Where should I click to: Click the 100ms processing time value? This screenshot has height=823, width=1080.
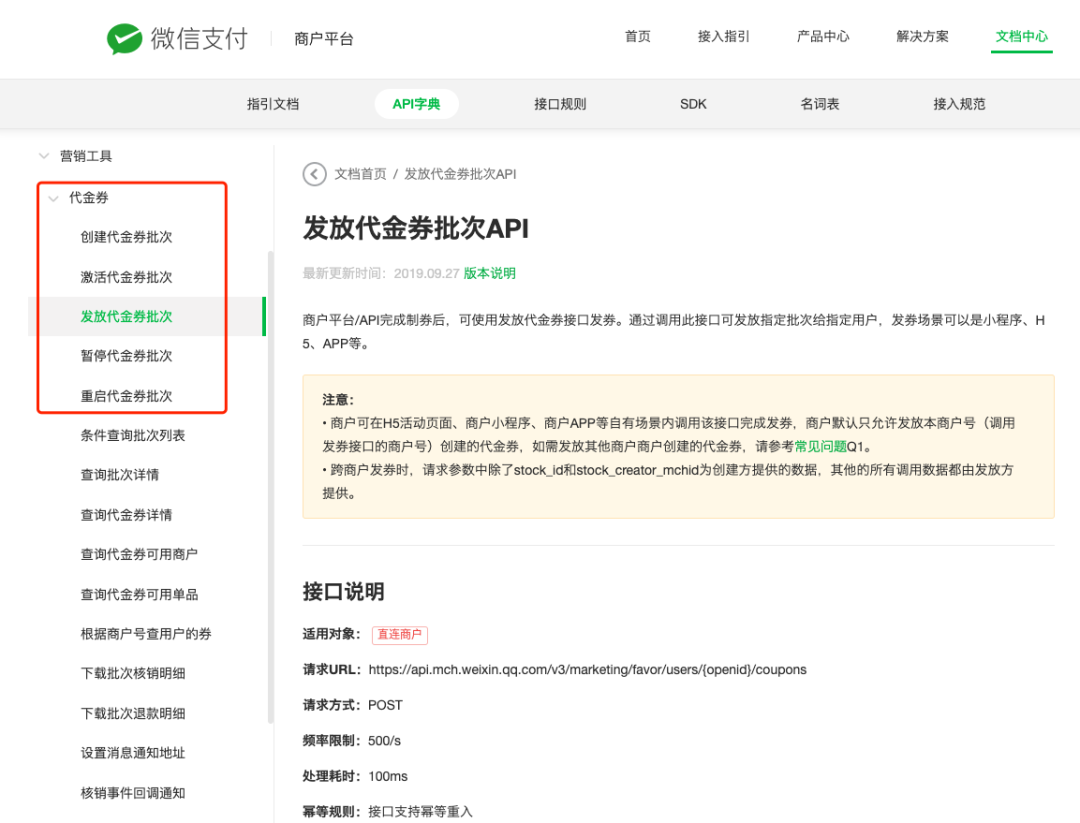pyautogui.click(x=388, y=776)
